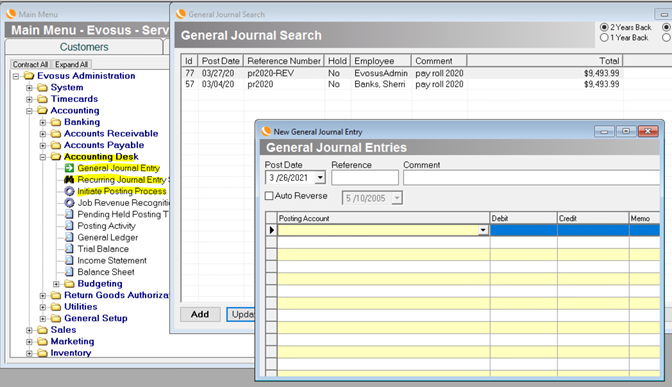
Task: Expand the System tree node
Action: tap(29, 88)
